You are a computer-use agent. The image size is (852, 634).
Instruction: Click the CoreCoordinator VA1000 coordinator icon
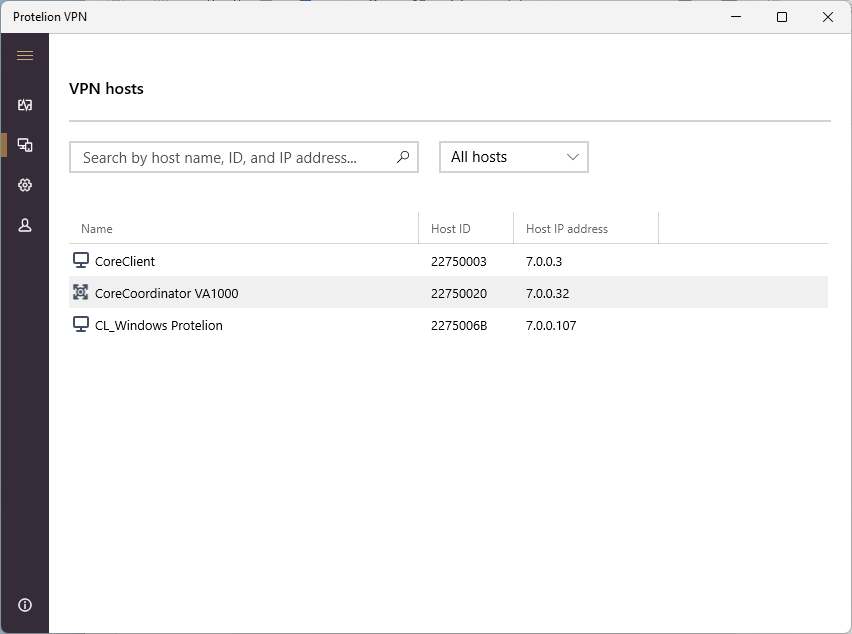(x=81, y=293)
